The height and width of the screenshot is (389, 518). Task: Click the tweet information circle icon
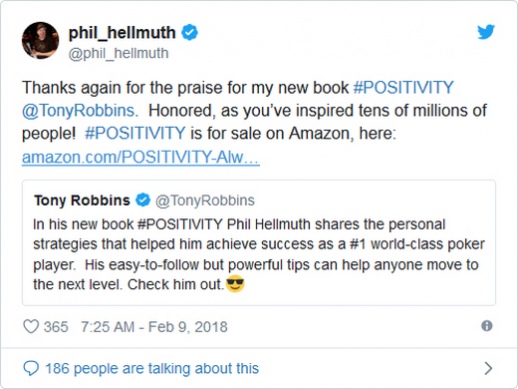point(487,326)
